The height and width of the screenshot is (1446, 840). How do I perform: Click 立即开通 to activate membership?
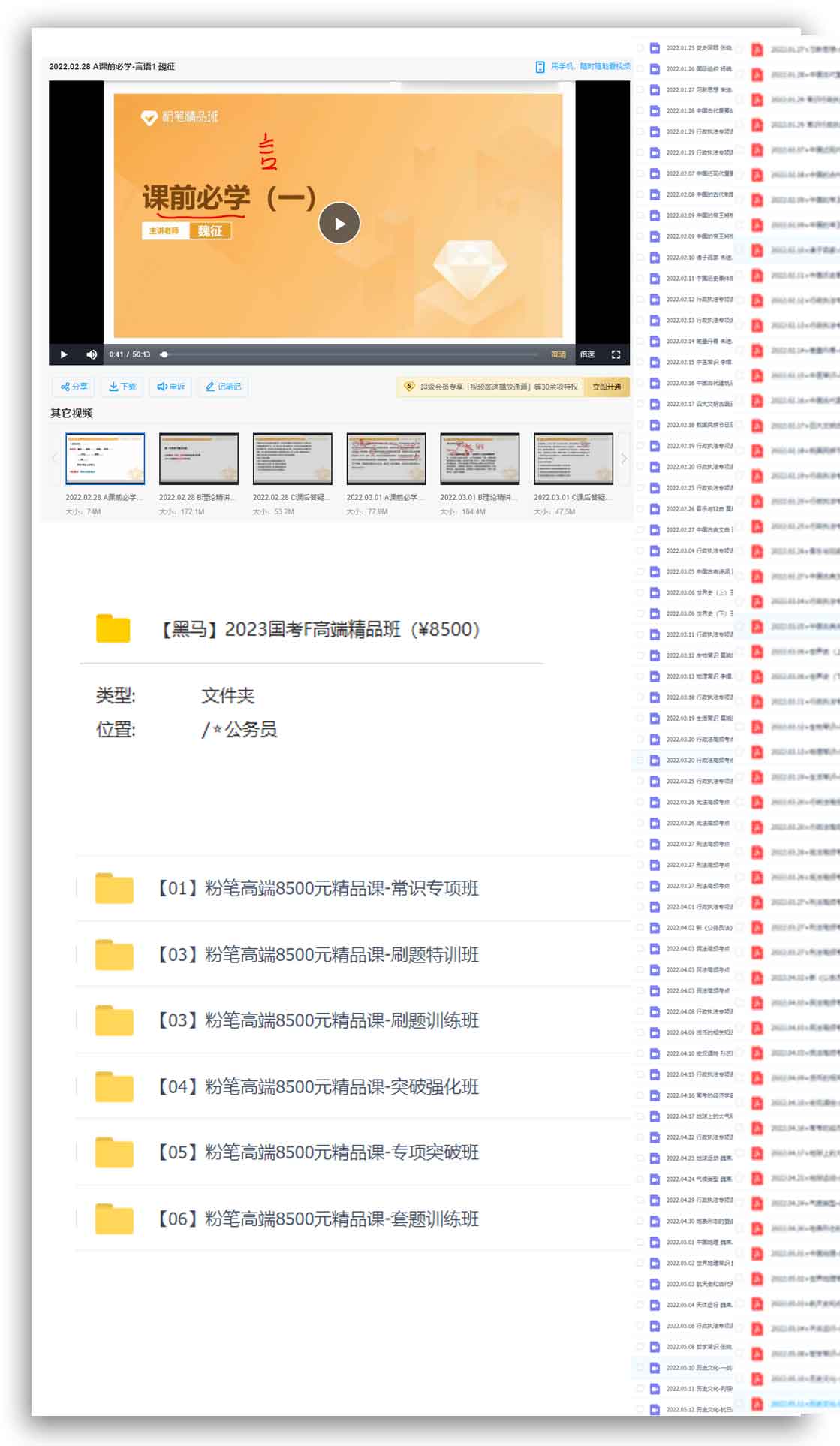(x=607, y=387)
